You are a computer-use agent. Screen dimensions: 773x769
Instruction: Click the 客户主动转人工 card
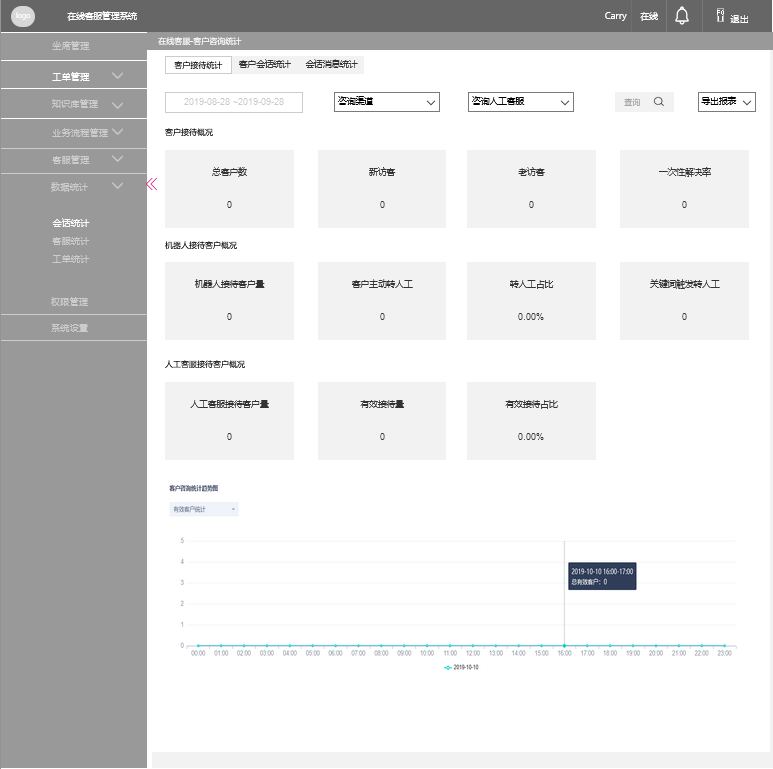point(382,301)
